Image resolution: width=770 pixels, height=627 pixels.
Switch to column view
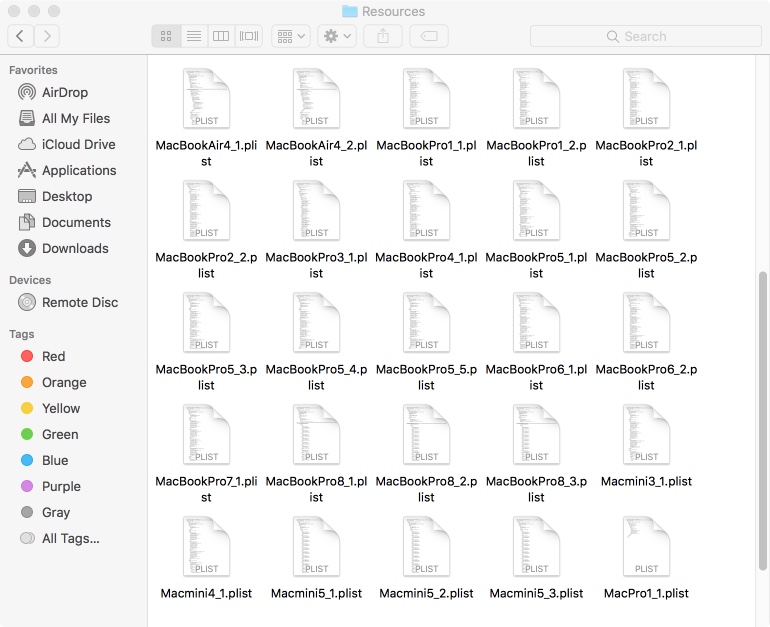point(221,36)
